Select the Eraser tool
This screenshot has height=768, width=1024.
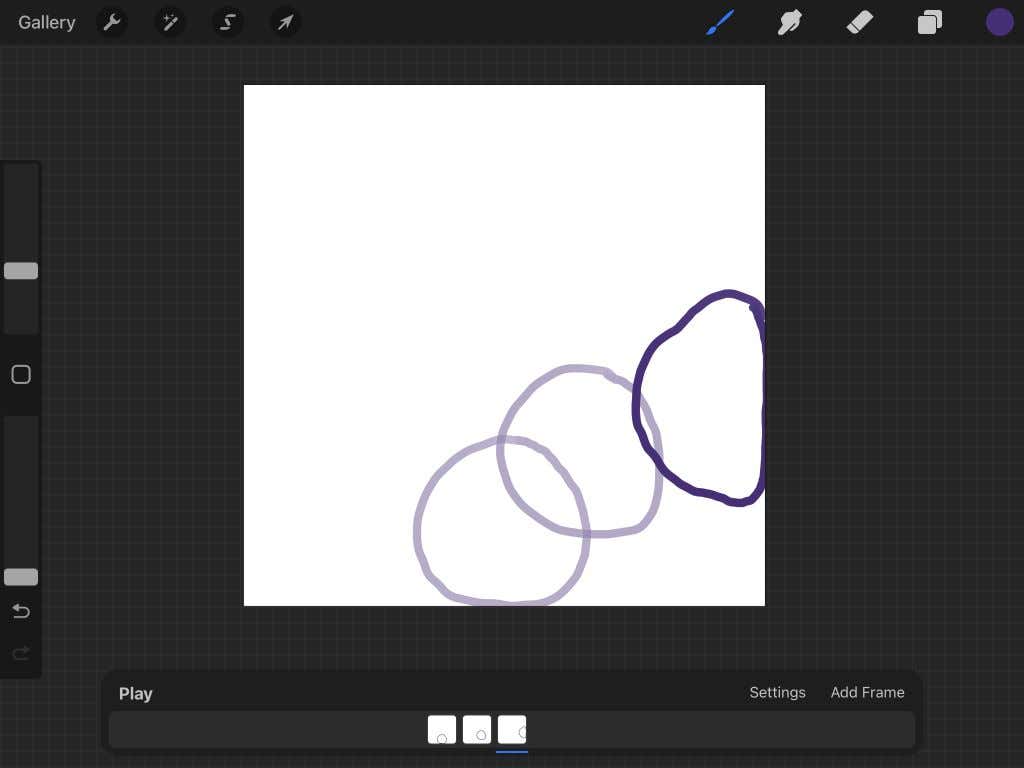(860, 22)
